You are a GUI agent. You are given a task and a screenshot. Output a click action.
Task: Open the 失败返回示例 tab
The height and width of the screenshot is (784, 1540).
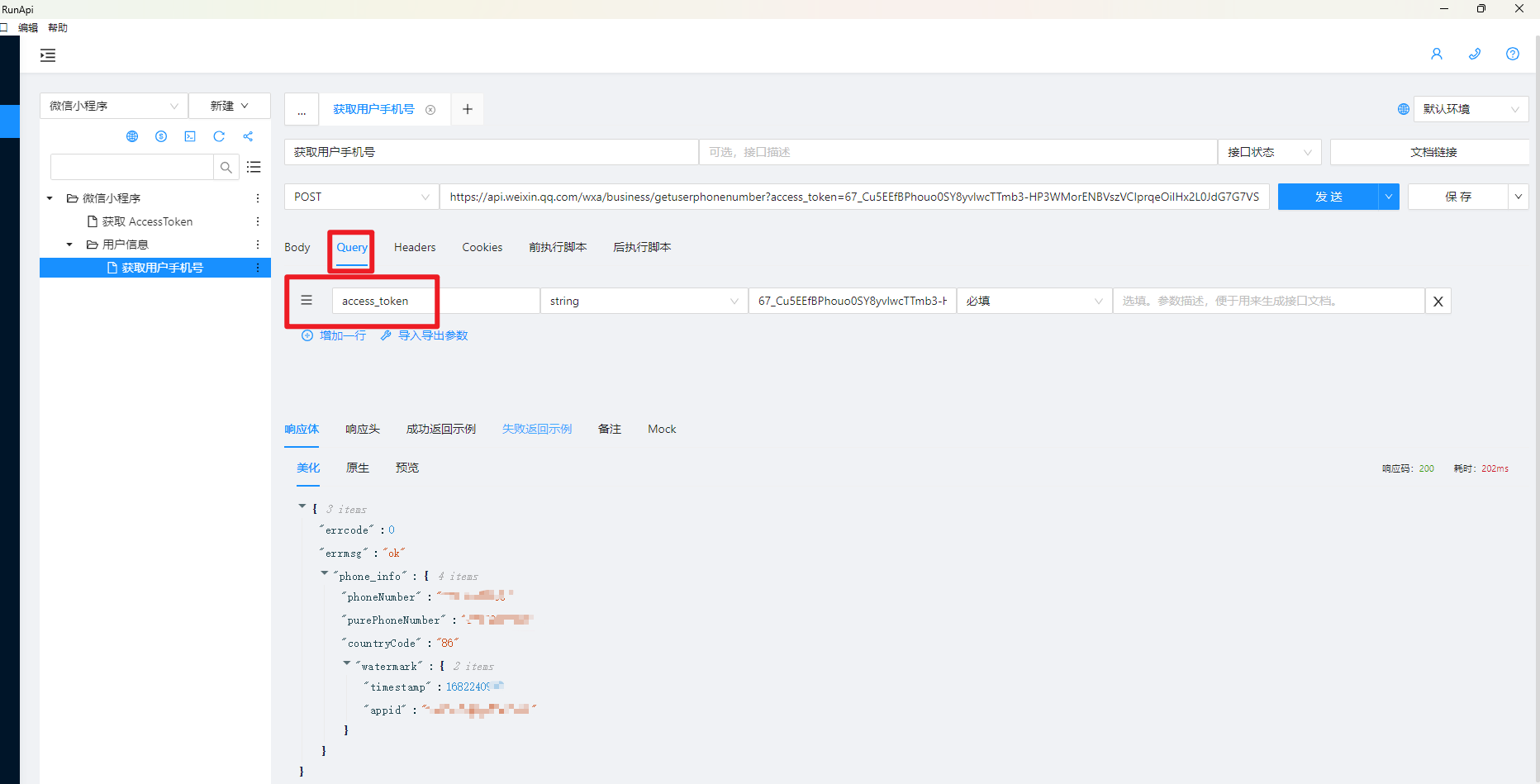537,429
